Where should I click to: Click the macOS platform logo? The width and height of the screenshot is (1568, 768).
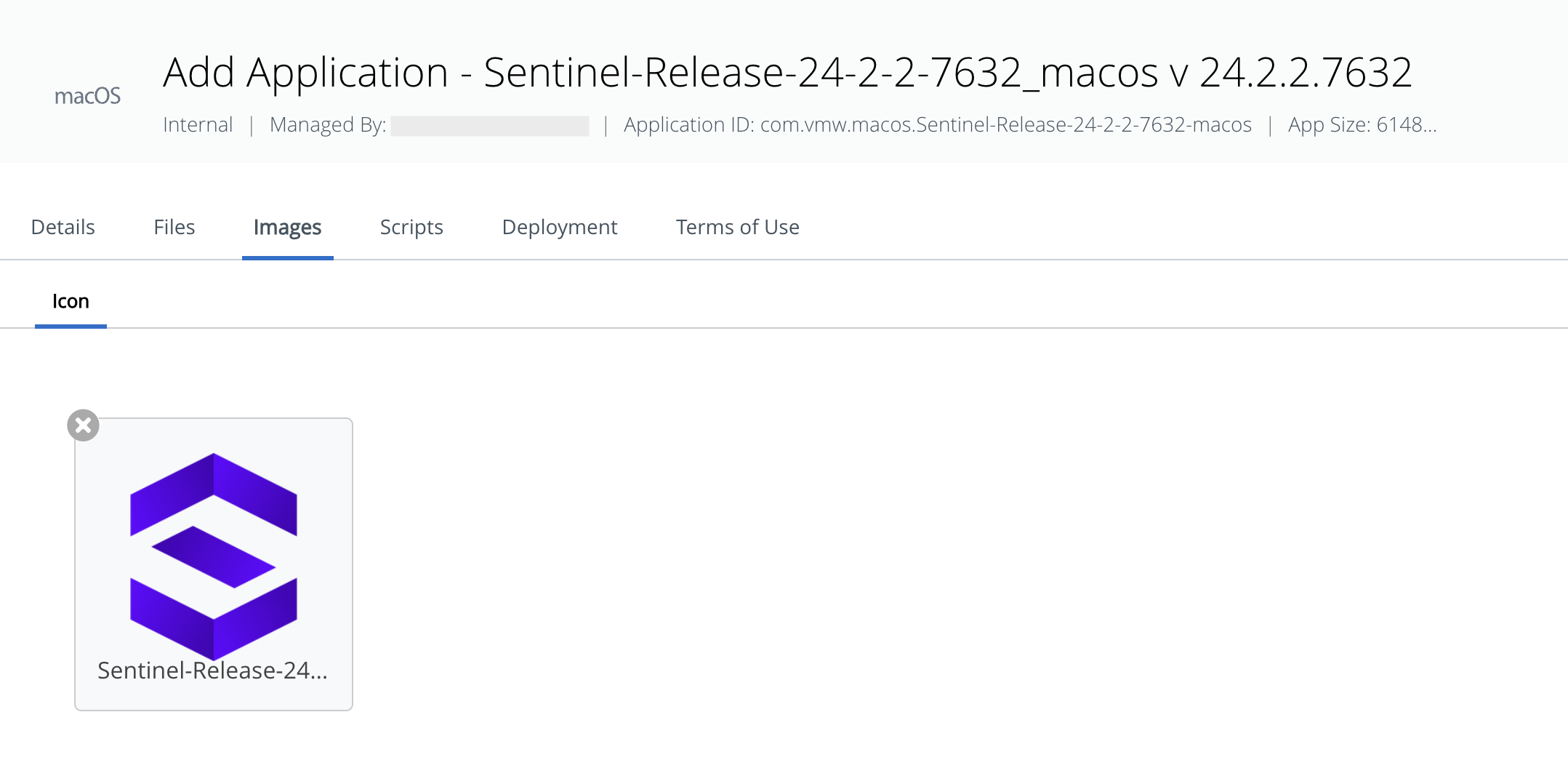tap(88, 96)
